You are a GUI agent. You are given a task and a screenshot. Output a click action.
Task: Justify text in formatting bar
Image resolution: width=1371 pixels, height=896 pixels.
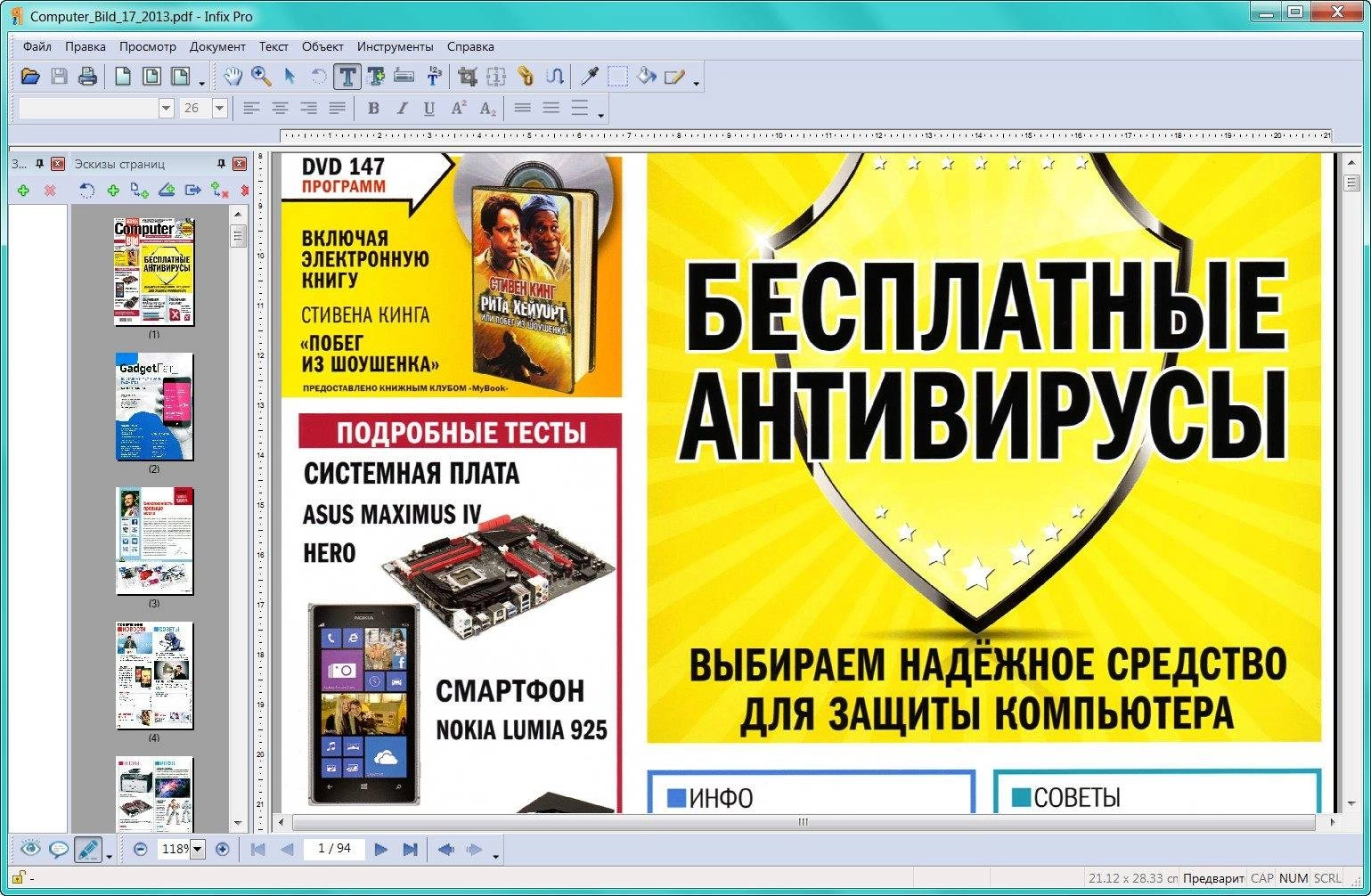(337, 109)
